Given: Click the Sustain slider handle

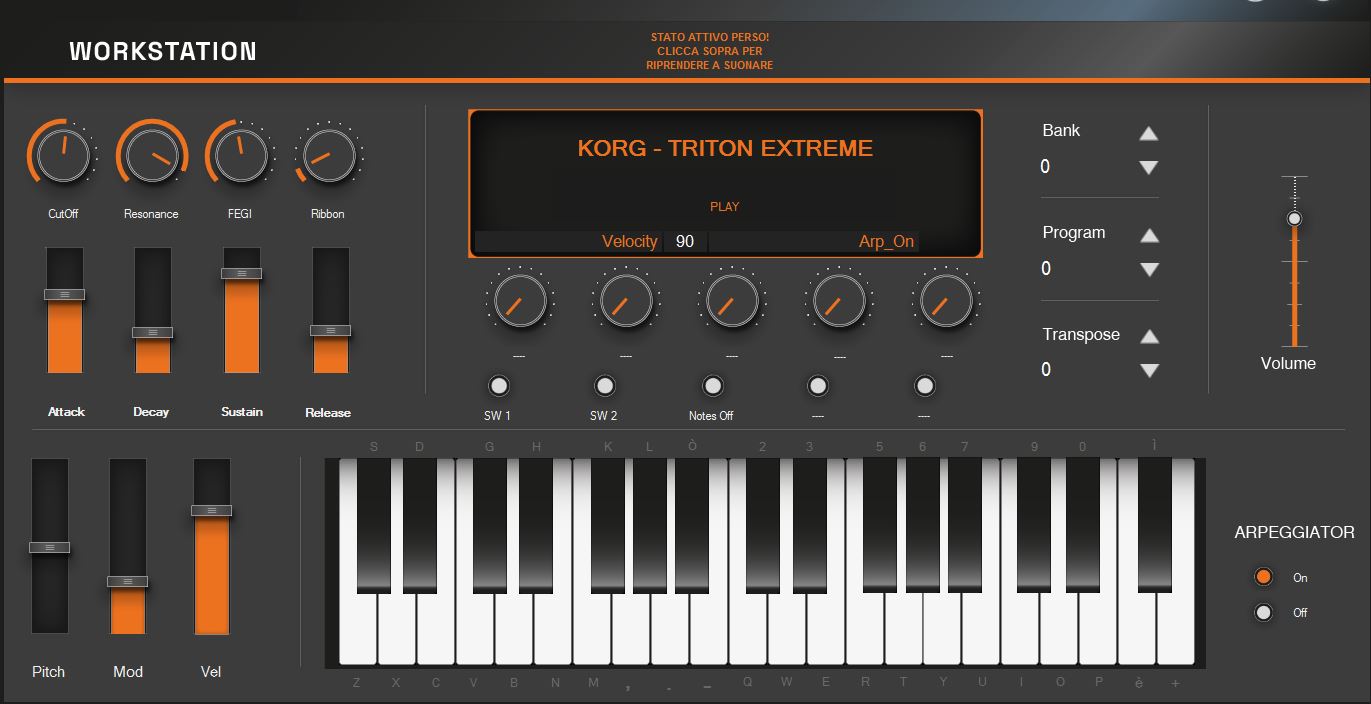Looking at the screenshot, I should pos(241,273).
